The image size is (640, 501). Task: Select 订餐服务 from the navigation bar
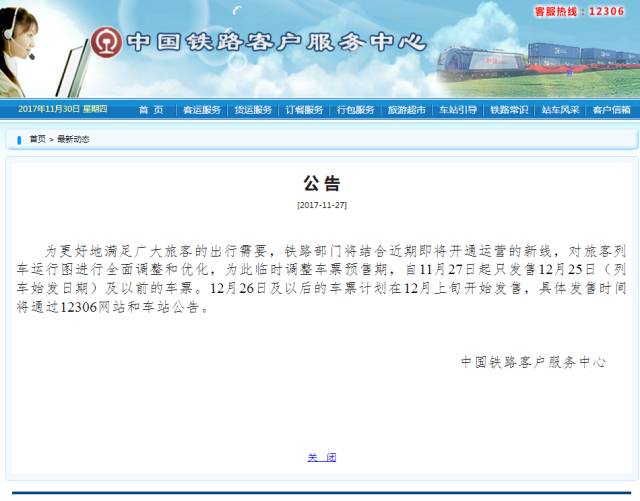(x=304, y=110)
